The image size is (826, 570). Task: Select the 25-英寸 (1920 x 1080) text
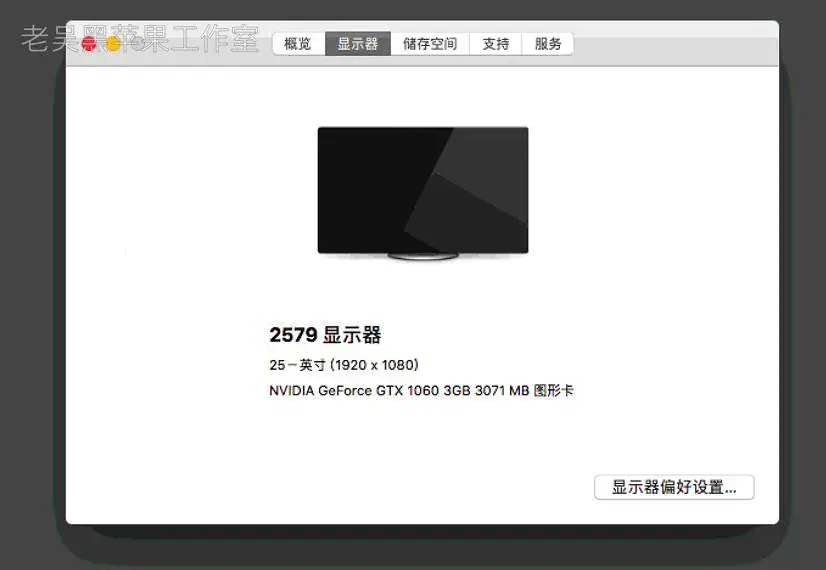point(344,365)
